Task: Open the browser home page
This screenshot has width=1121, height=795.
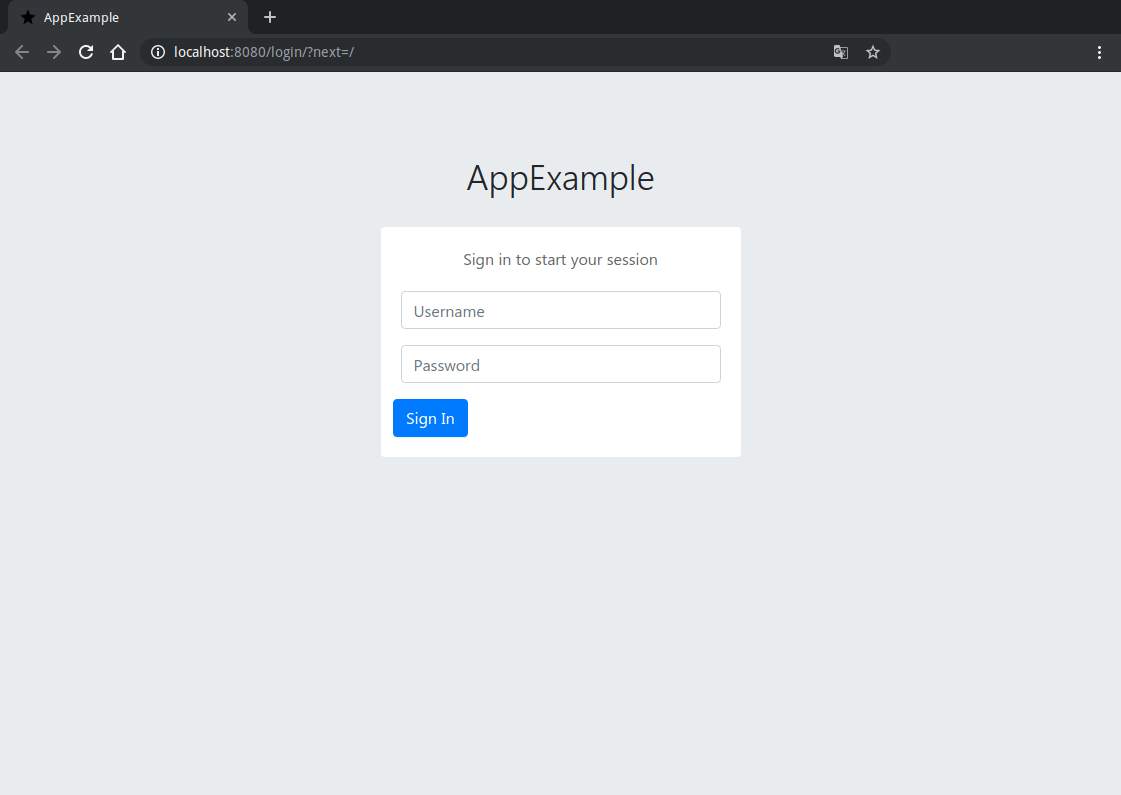Action: 118,52
